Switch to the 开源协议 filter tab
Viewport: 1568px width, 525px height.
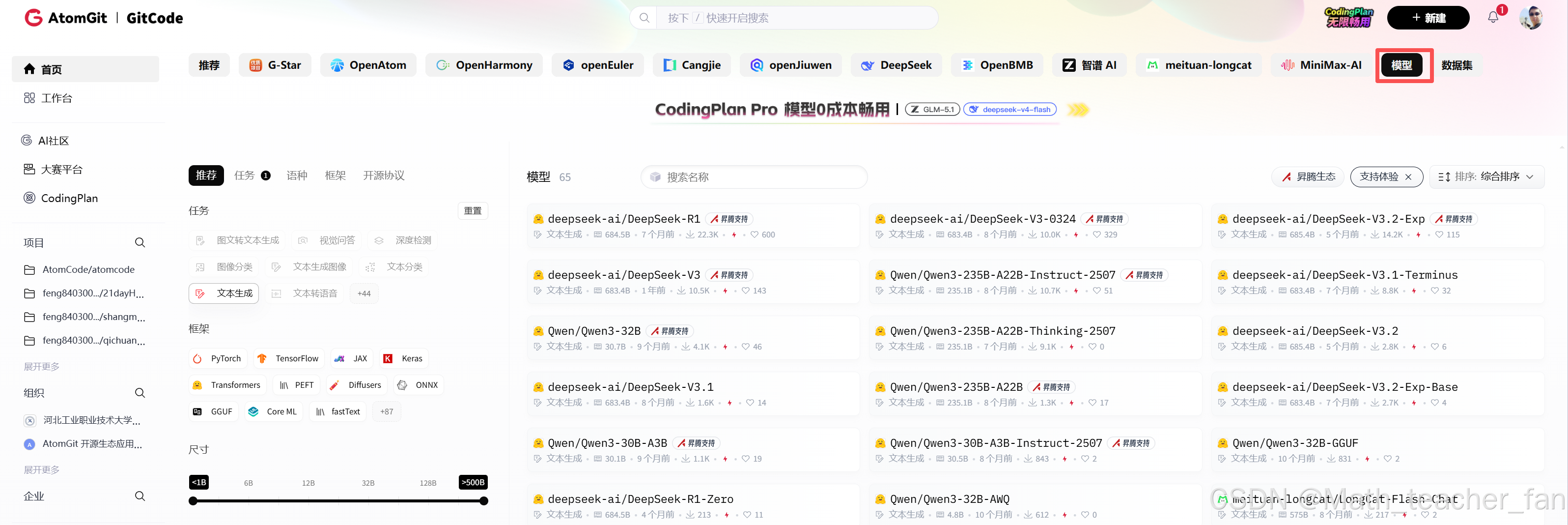(384, 175)
